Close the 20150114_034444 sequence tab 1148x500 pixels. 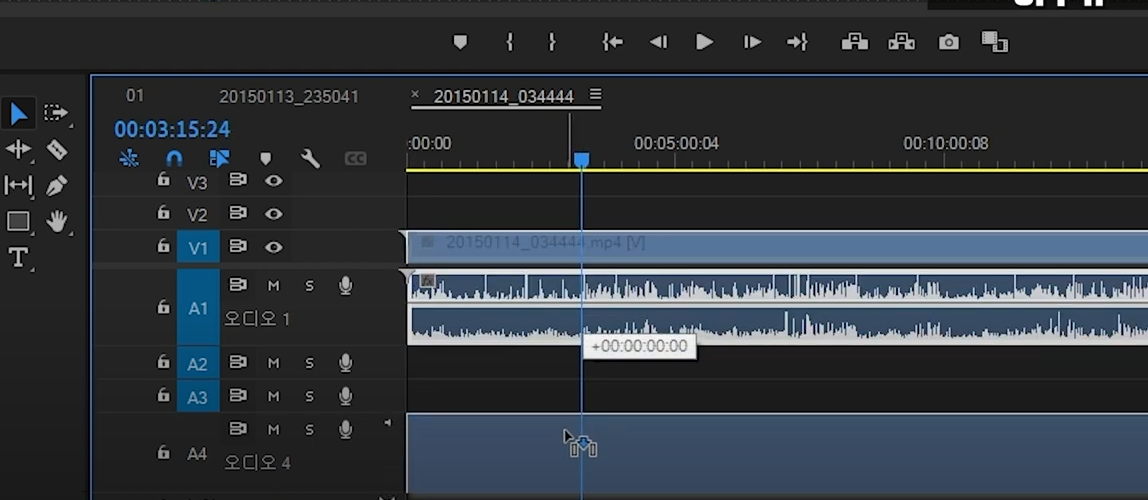[x=415, y=94]
